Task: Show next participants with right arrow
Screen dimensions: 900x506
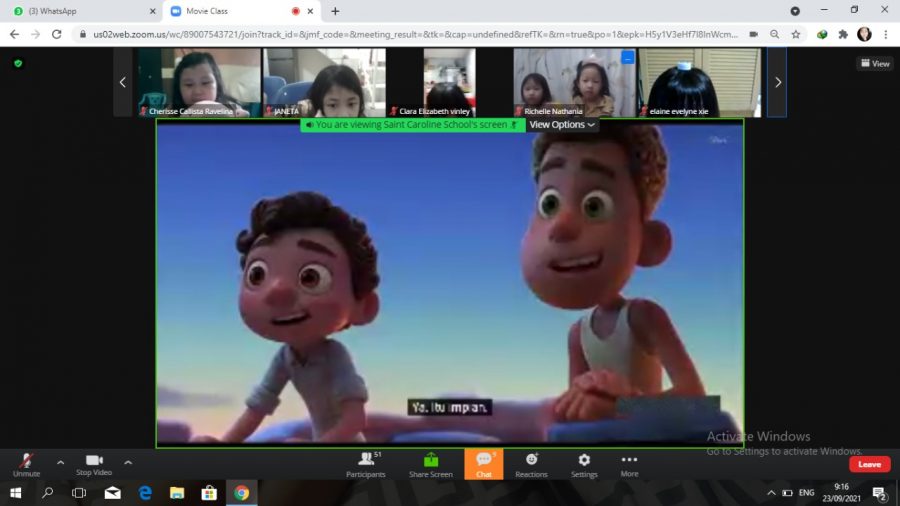Action: [x=777, y=82]
